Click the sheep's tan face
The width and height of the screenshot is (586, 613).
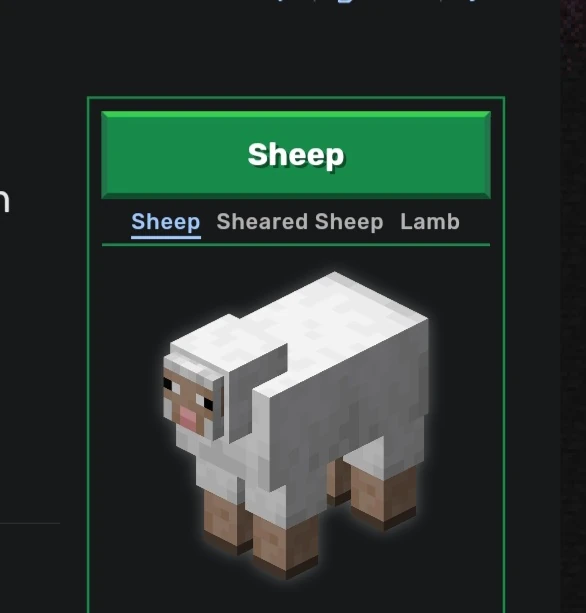pyautogui.click(x=189, y=401)
